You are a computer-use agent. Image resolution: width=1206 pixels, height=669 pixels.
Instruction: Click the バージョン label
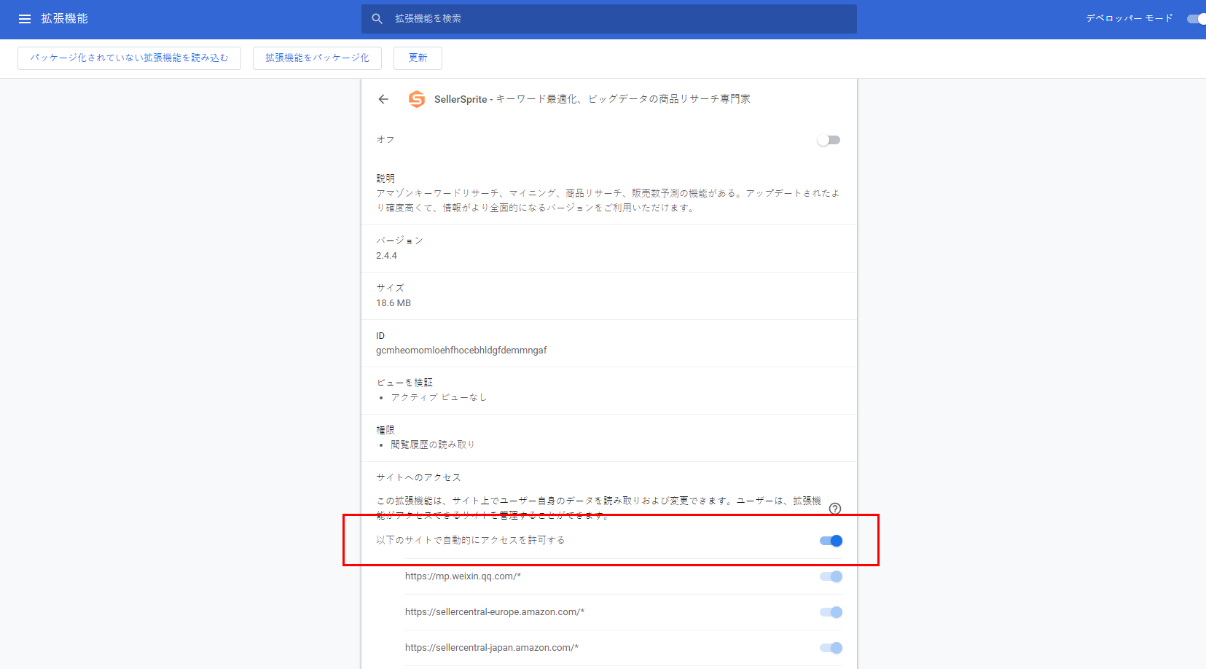399,241
